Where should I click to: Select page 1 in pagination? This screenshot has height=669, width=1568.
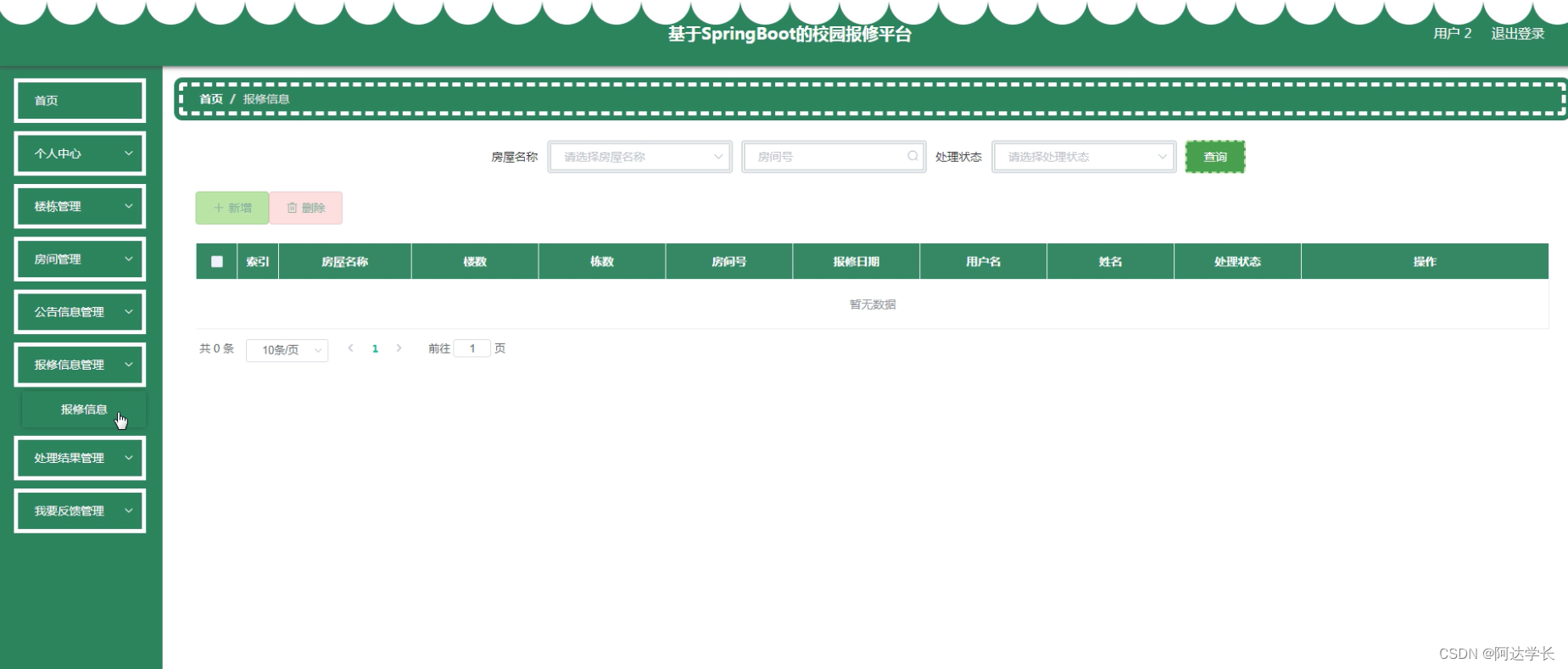375,348
